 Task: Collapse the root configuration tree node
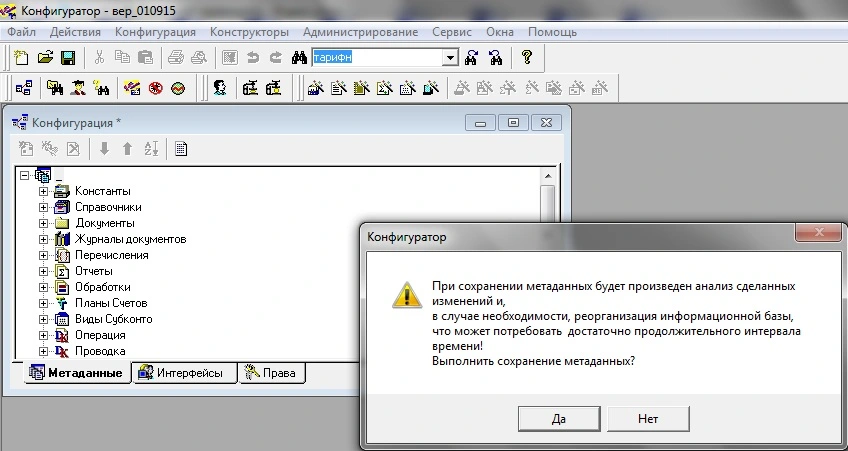(25, 175)
